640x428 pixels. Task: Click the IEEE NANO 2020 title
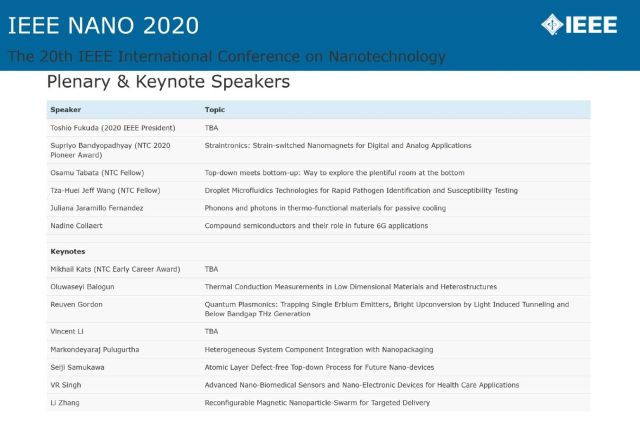point(103,25)
